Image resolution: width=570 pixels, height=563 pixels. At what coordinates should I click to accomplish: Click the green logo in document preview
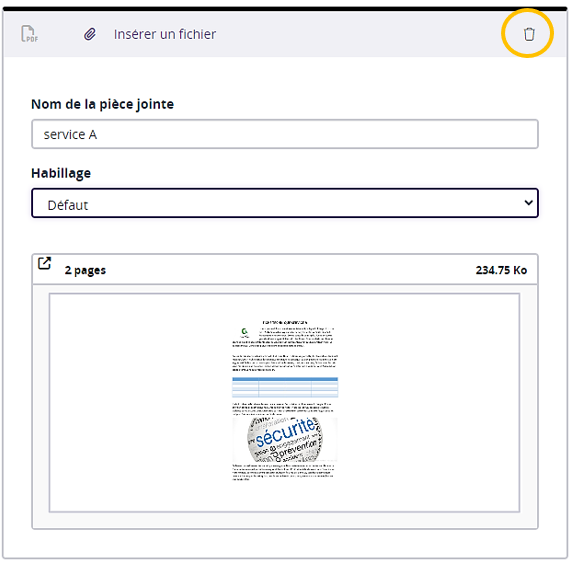click(x=245, y=332)
